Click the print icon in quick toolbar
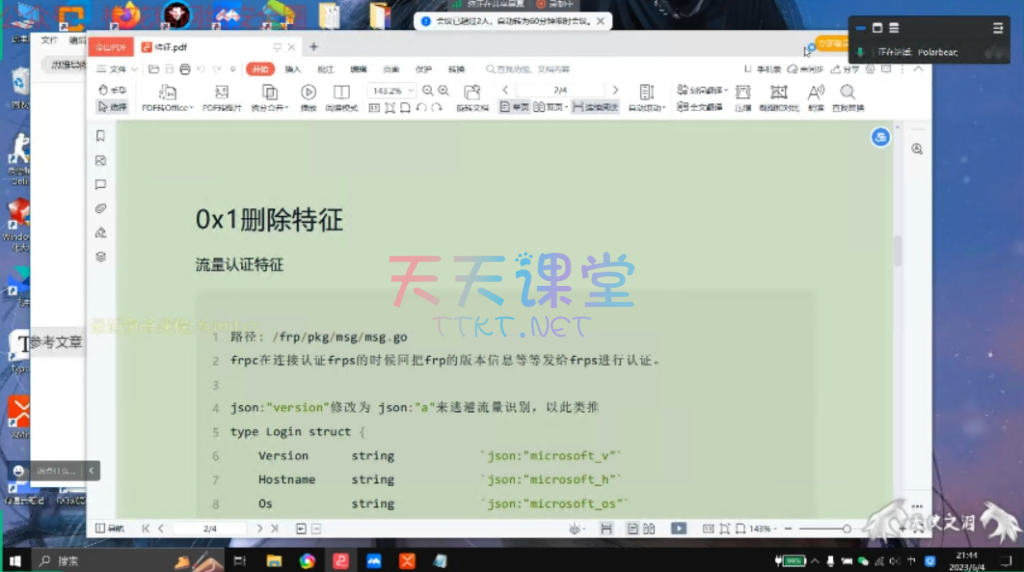 pos(184,69)
